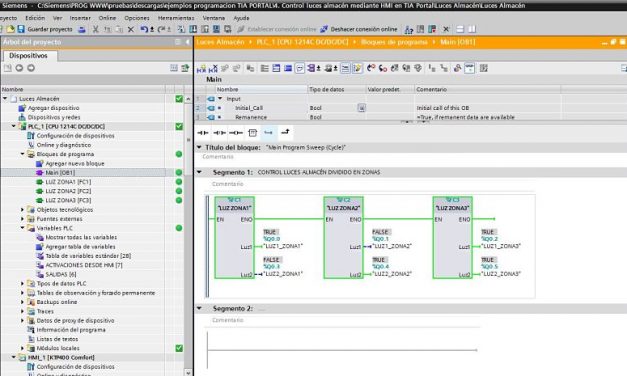Click the print icon in main toolbar

pyautogui.click(x=82, y=29)
